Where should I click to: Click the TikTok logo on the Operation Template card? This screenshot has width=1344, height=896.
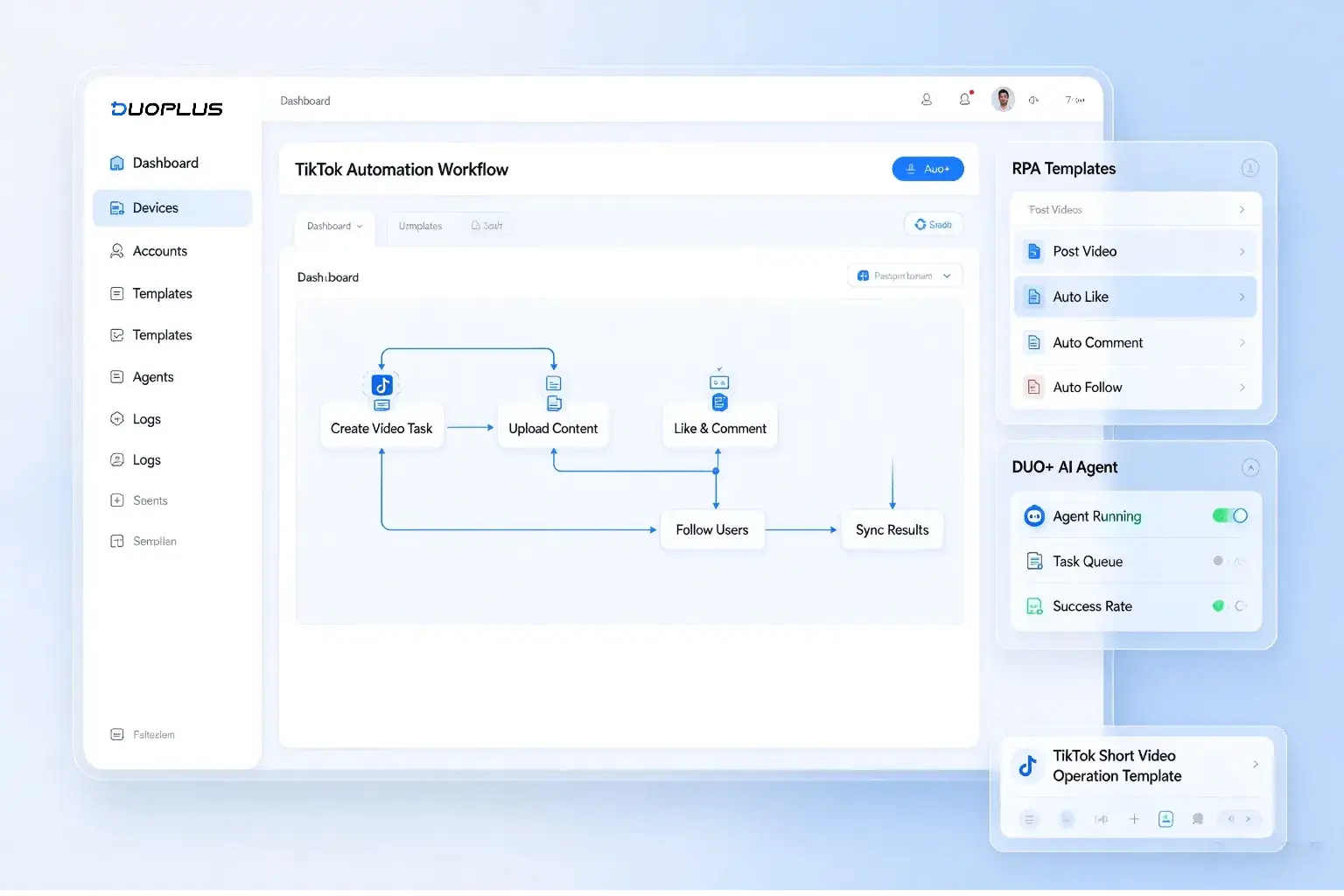point(1028,766)
